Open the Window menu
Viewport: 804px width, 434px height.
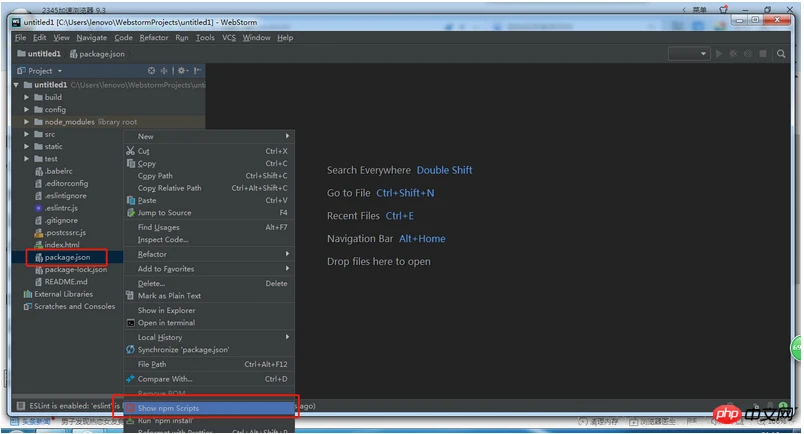(256, 37)
